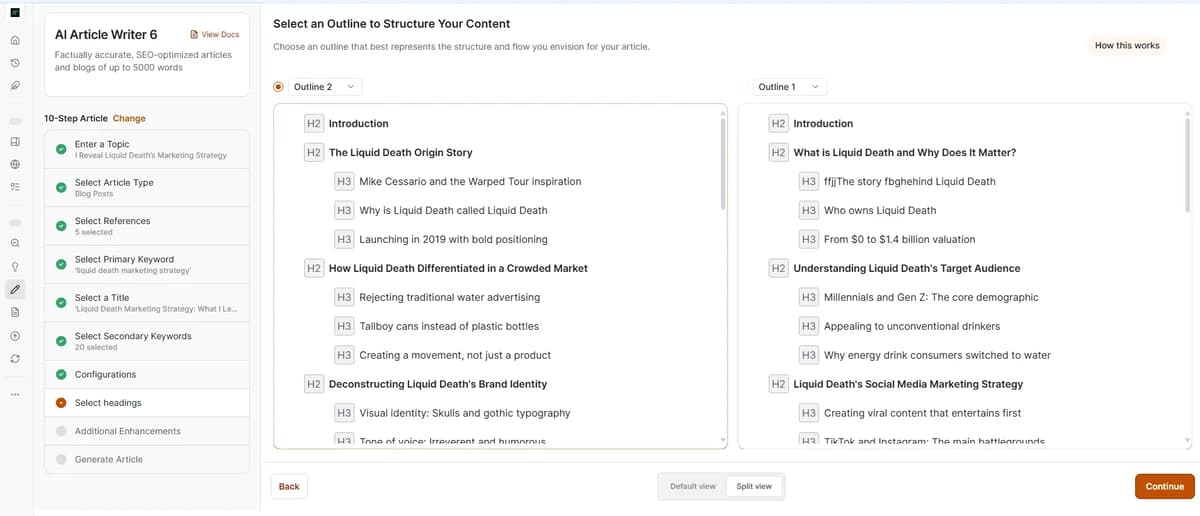Click Change next to 10-Step Article
Screen dimensions: 1200x516
click(129, 118)
